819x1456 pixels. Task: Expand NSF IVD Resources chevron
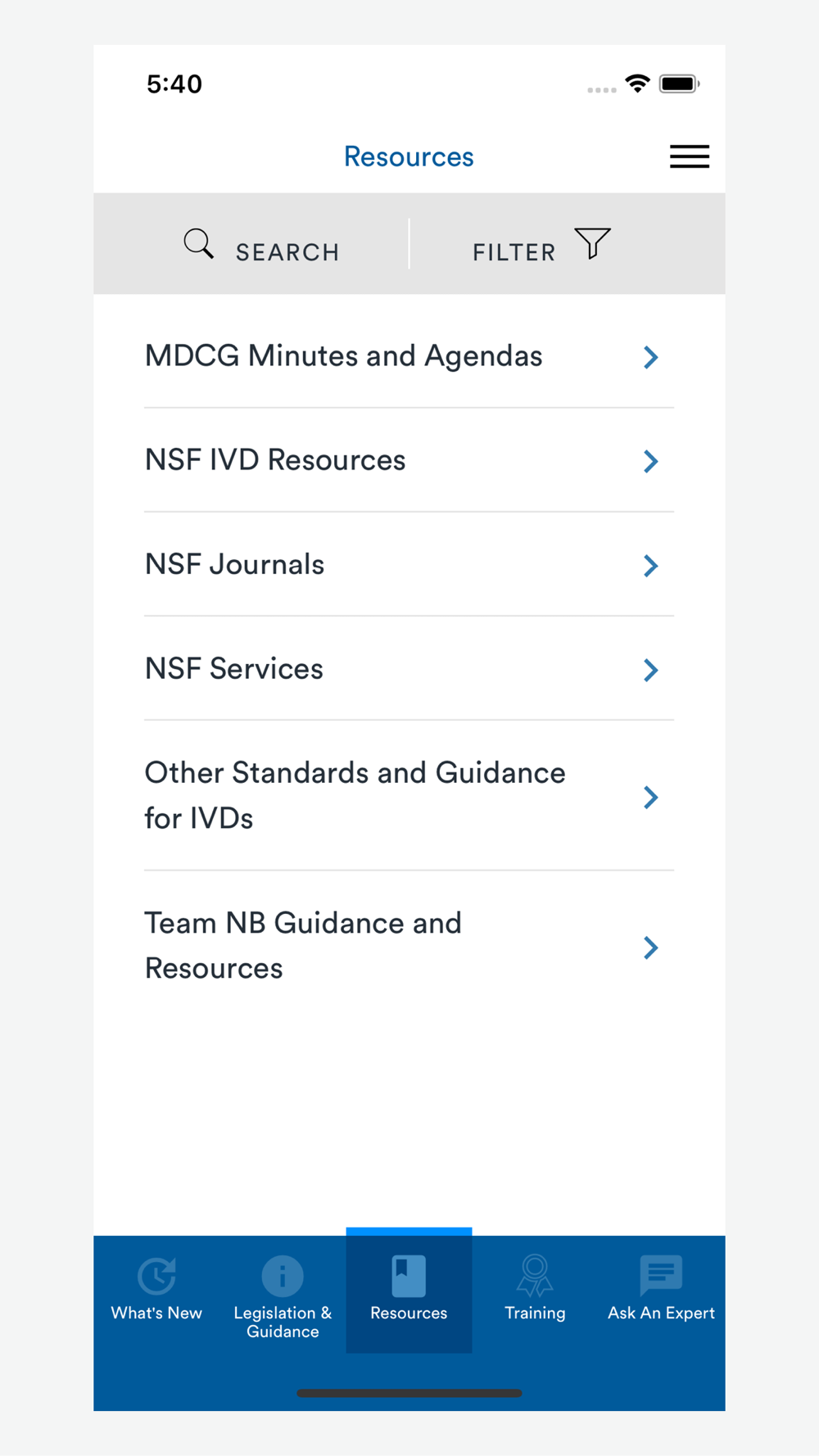point(651,461)
